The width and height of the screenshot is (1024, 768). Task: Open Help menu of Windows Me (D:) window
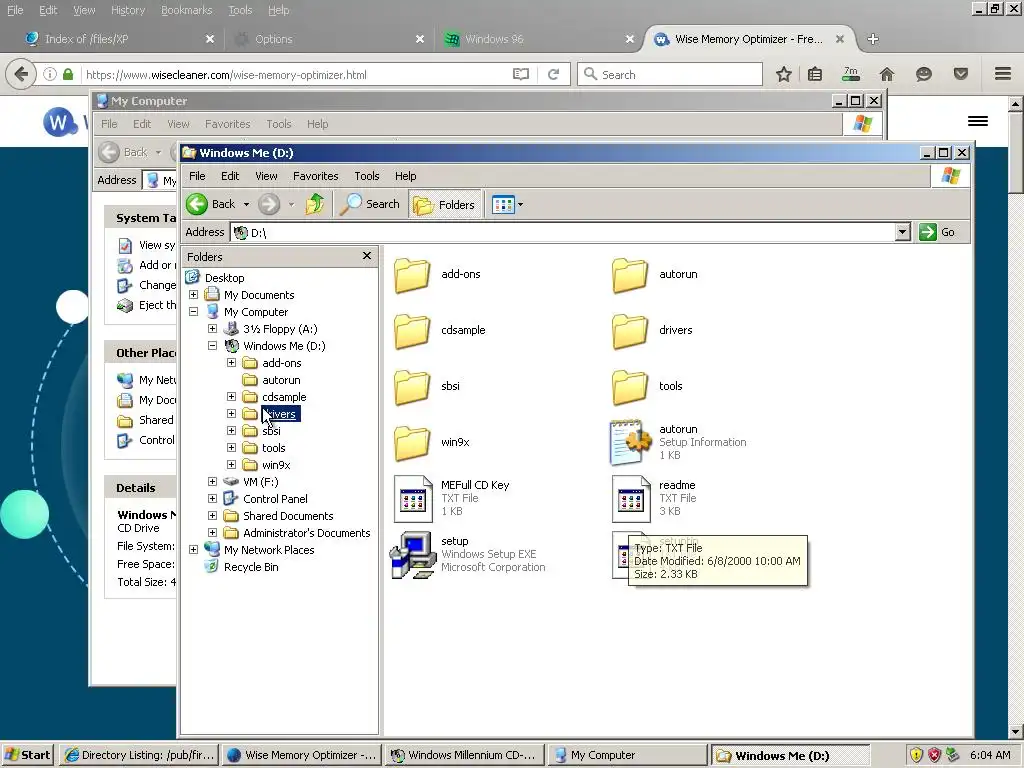point(406,176)
